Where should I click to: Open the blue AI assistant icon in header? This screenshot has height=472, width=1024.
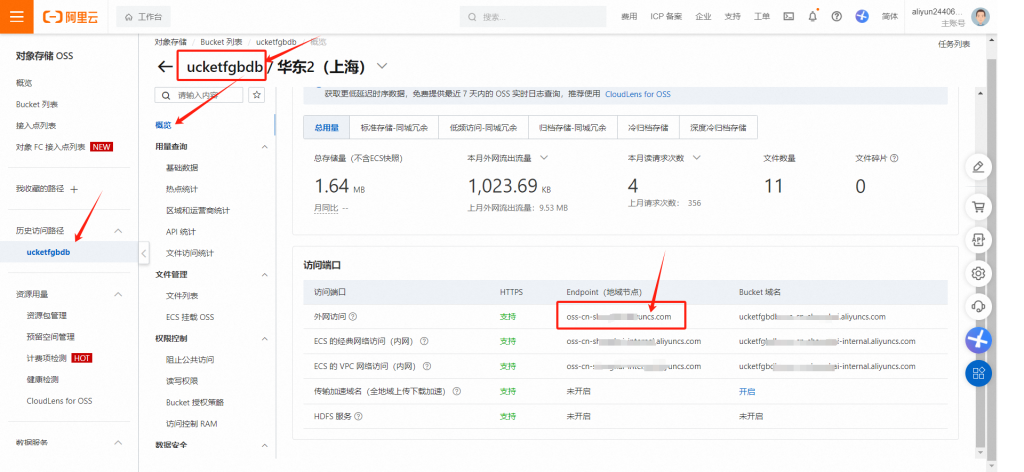[x=862, y=17]
